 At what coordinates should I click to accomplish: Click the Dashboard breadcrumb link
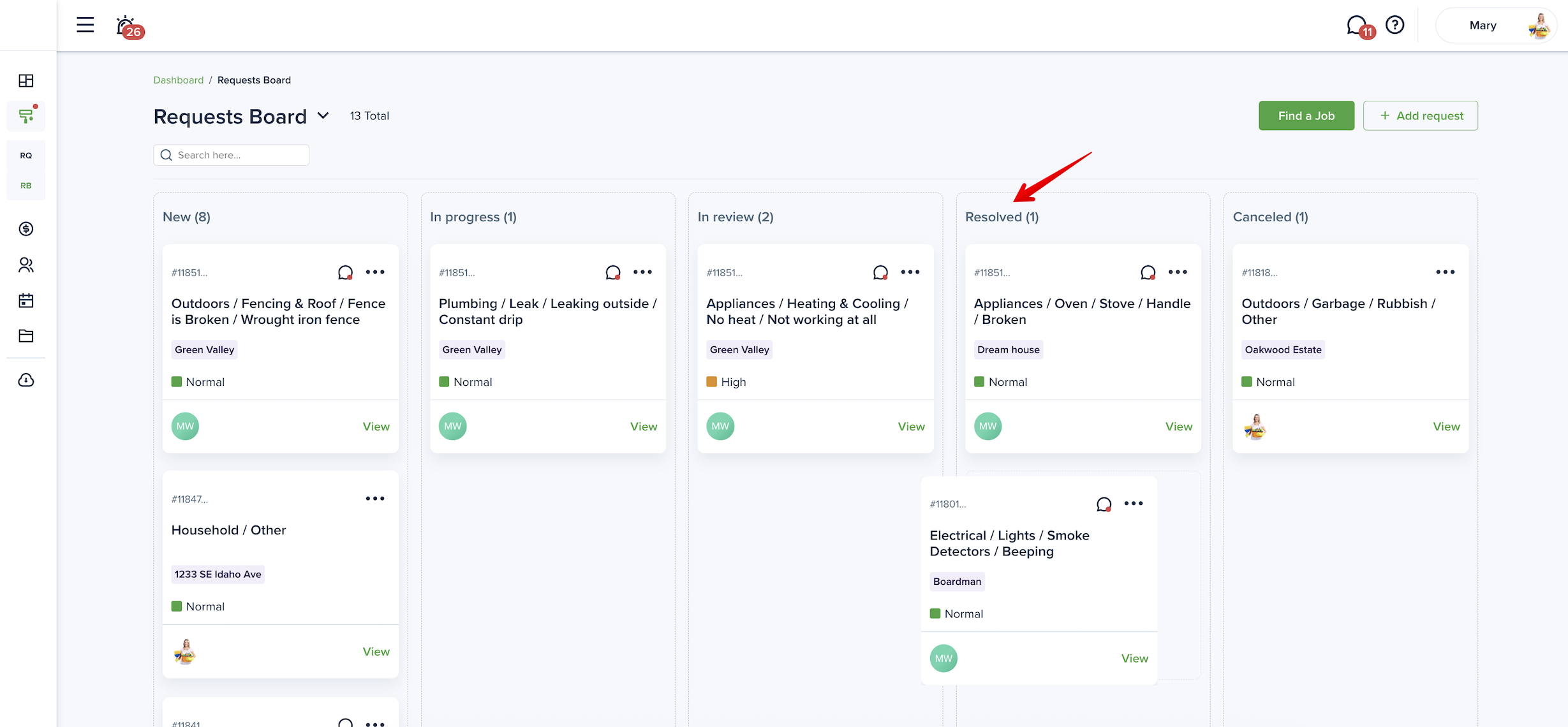tap(178, 80)
